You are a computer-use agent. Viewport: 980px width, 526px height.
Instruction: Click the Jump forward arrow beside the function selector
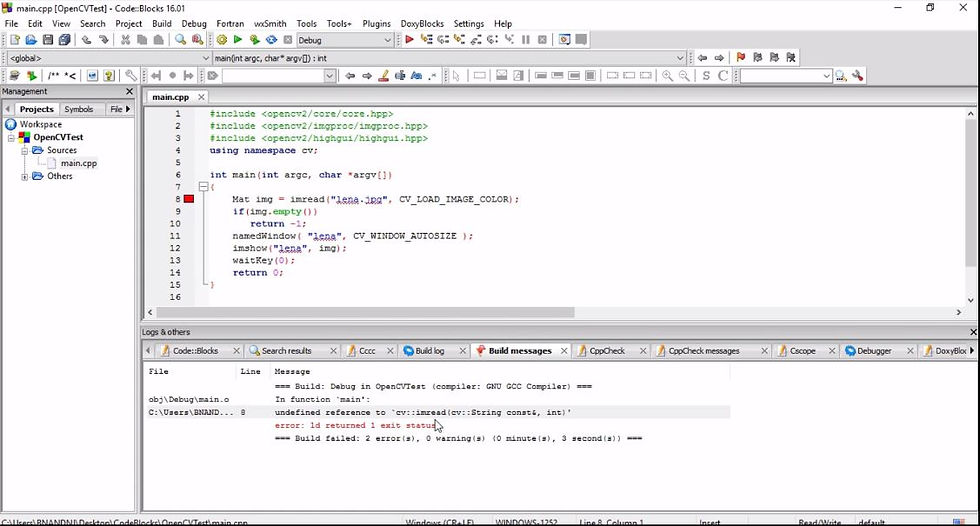[x=719, y=57]
